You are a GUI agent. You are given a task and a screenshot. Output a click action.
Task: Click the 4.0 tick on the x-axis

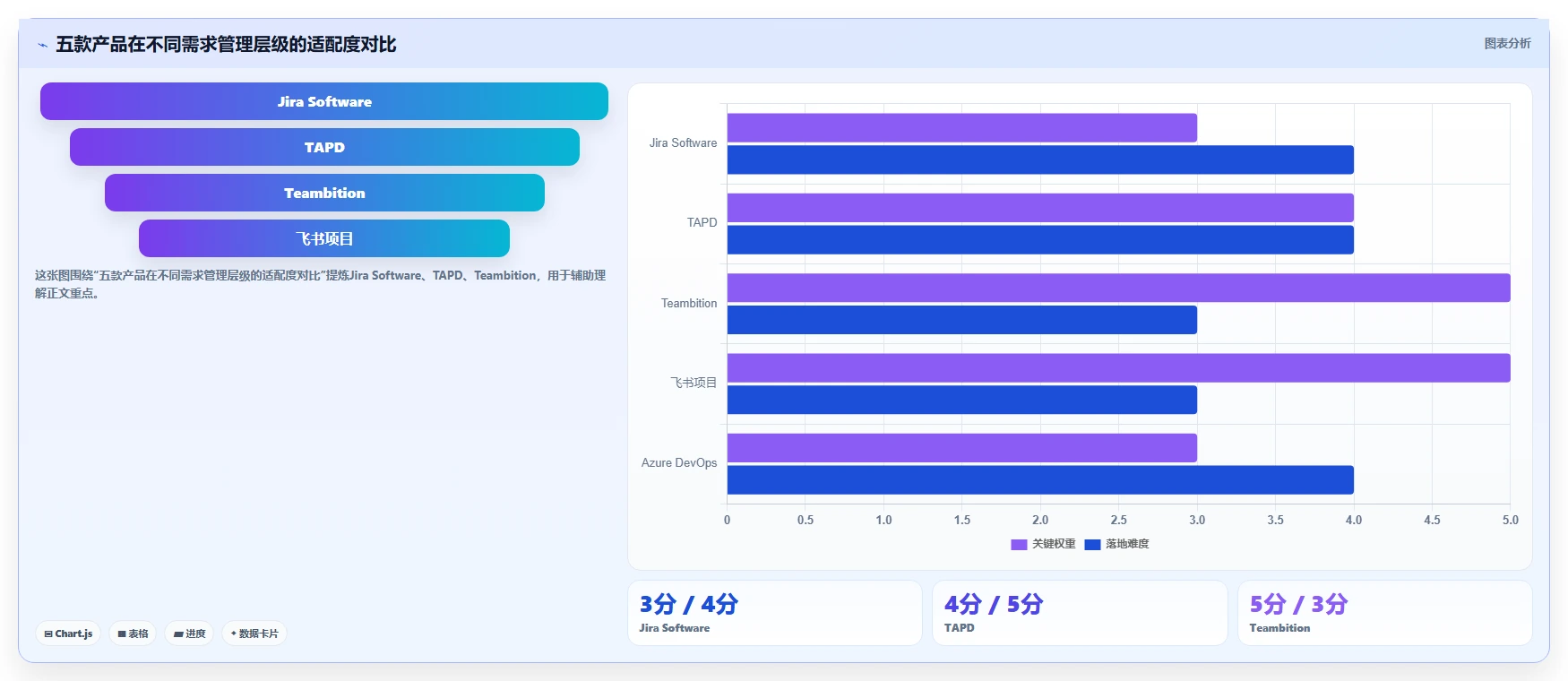coord(1354,520)
